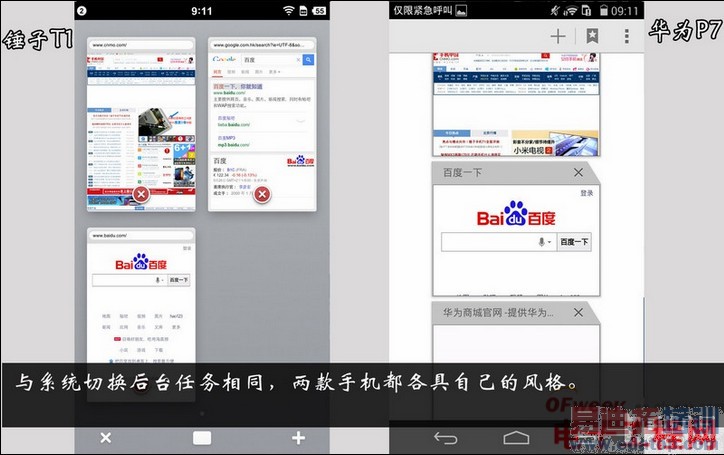Tap the white square tab icon in T1 bottom bar

[x=202, y=437]
